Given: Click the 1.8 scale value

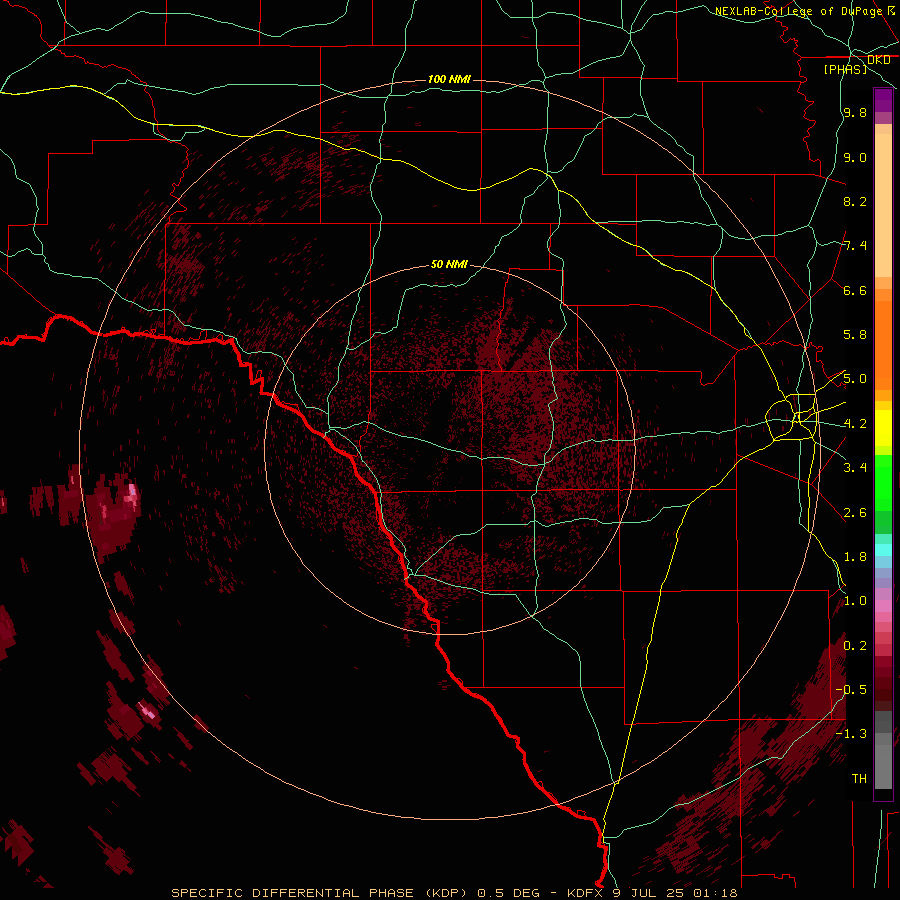Looking at the screenshot, I should pyautogui.click(x=855, y=557).
